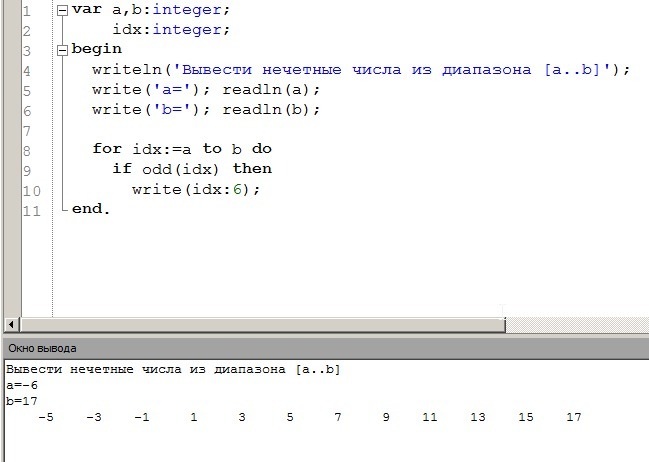Click line number 4 in the gutter
The width and height of the screenshot is (649, 462).
[x=26, y=70]
